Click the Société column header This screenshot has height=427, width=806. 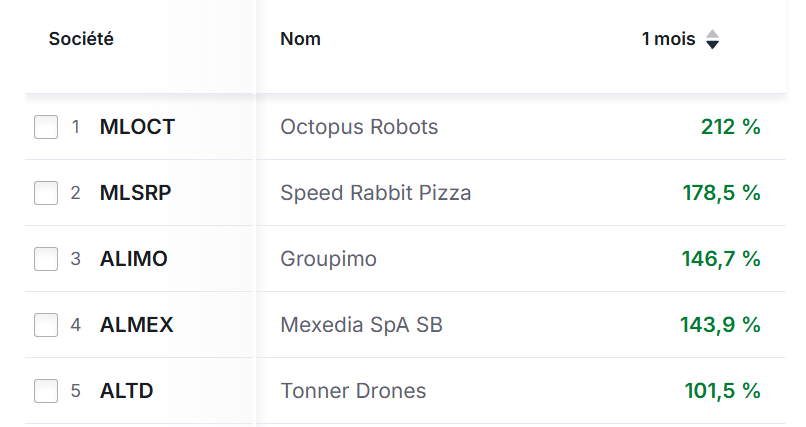(81, 40)
